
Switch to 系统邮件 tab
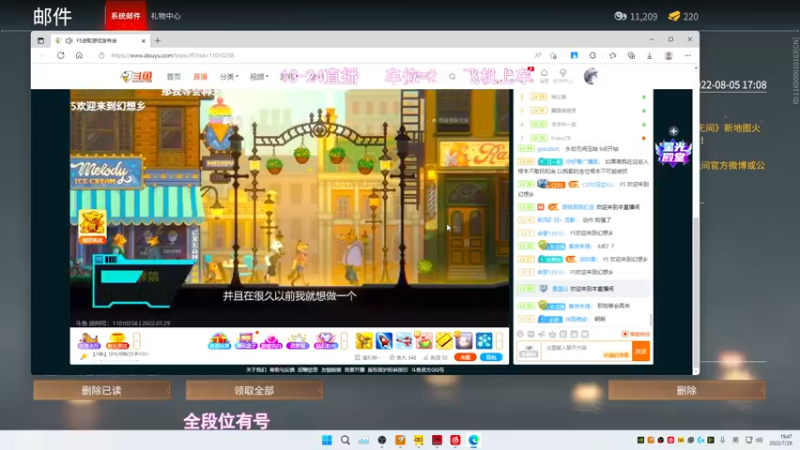(126, 16)
